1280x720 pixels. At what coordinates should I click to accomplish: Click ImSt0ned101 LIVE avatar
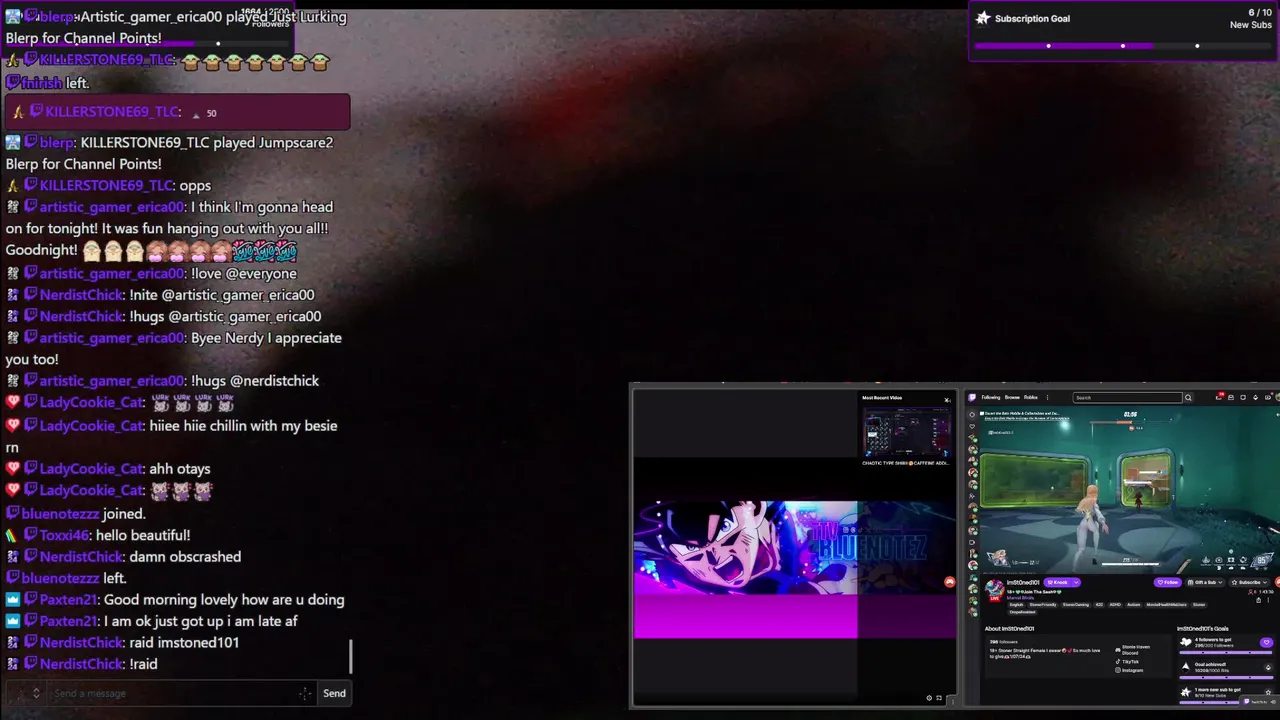[995, 590]
